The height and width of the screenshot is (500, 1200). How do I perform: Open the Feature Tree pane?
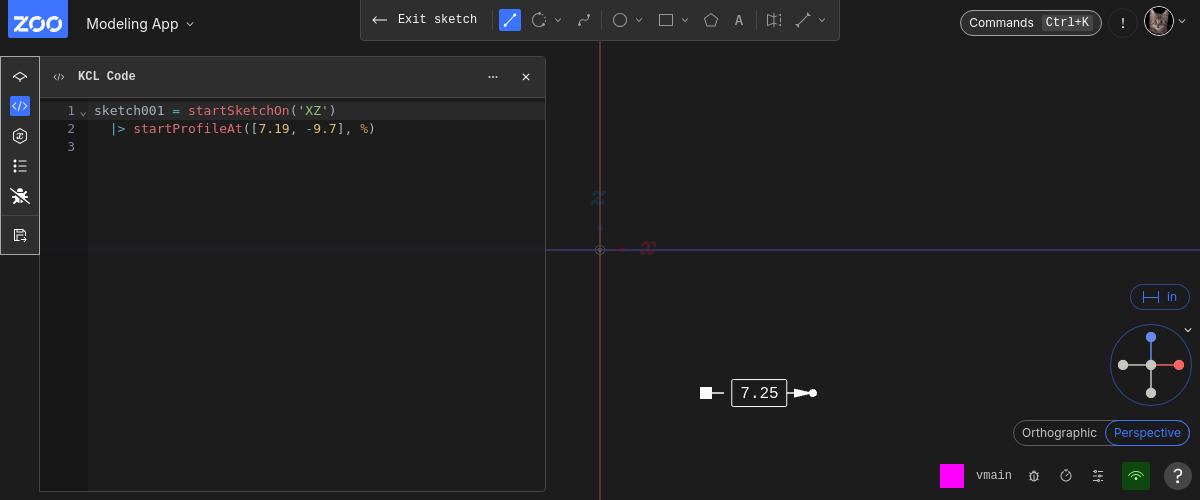(x=20, y=77)
